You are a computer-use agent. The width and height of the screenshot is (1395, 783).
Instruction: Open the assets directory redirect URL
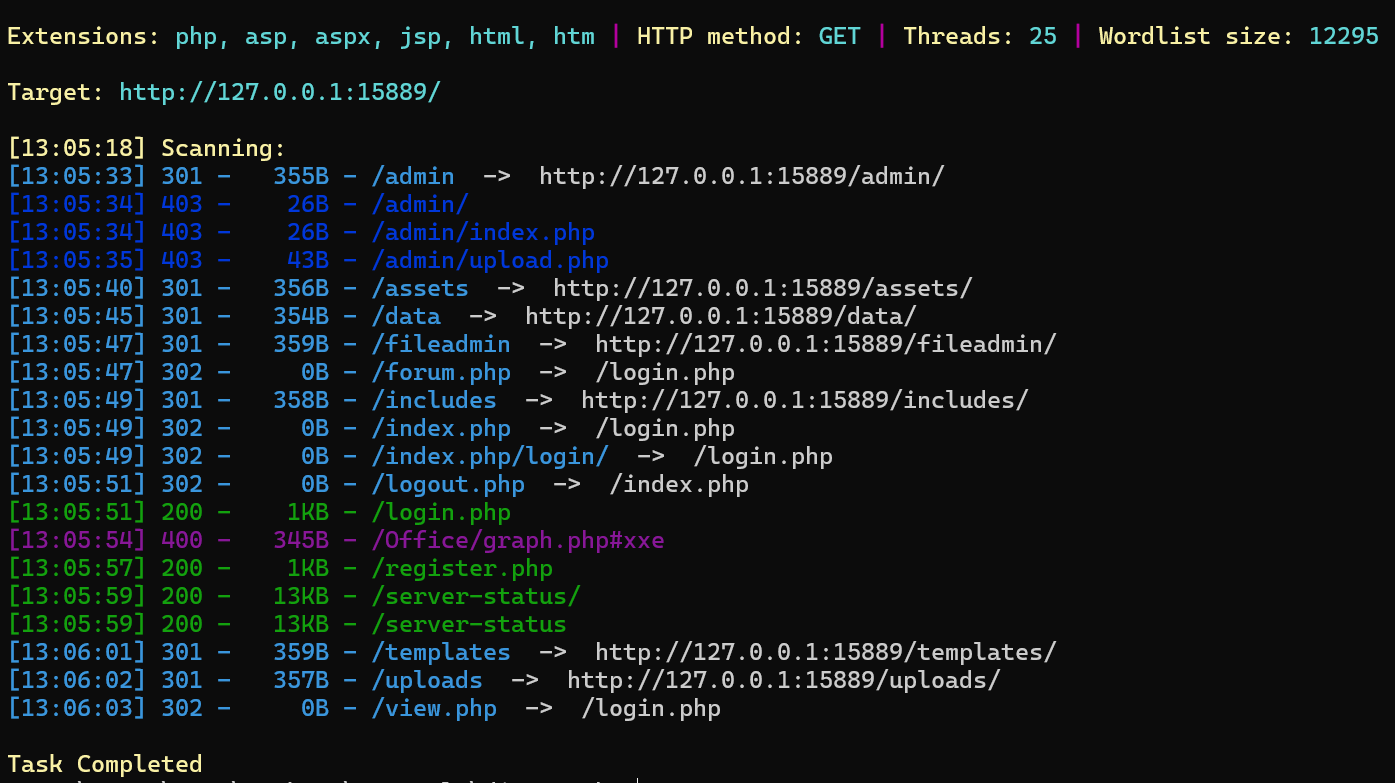pyautogui.click(x=763, y=289)
